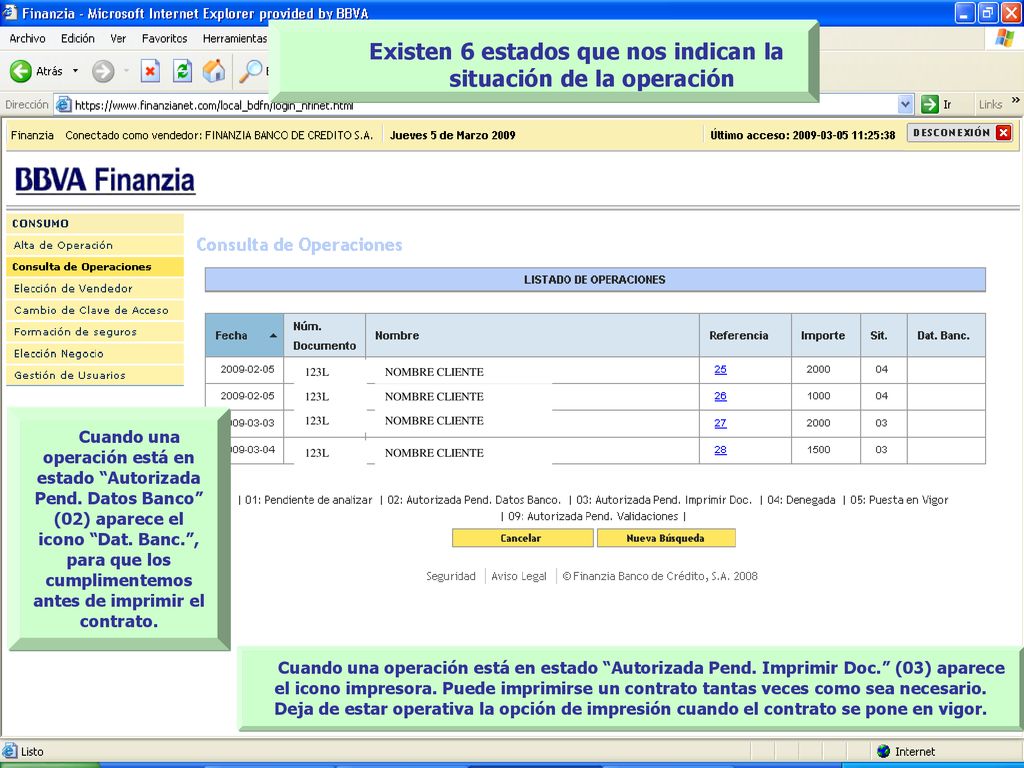This screenshot has width=1024, height=768.
Task: Click the DESCONEXIÓN button
Action: [960, 133]
